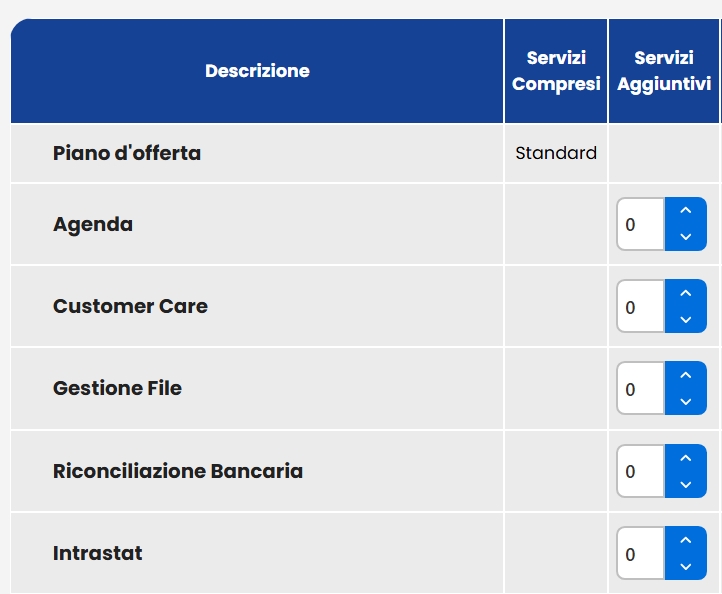Click down arrow for Customer Care
The width and height of the screenshot is (722, 594).
[x=685, y=319]
